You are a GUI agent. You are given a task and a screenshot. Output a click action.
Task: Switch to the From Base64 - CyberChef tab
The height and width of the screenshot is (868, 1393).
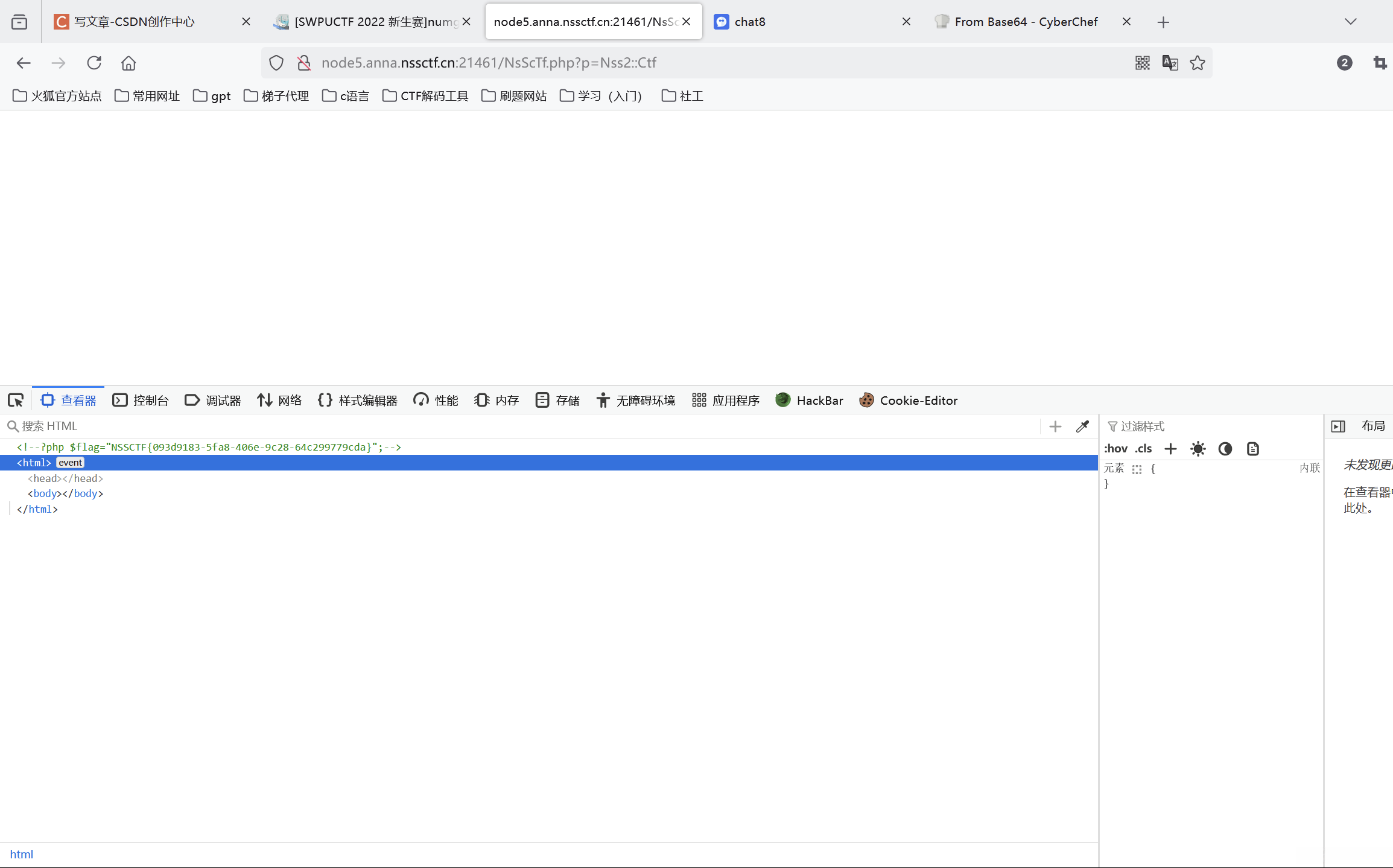1026,22
